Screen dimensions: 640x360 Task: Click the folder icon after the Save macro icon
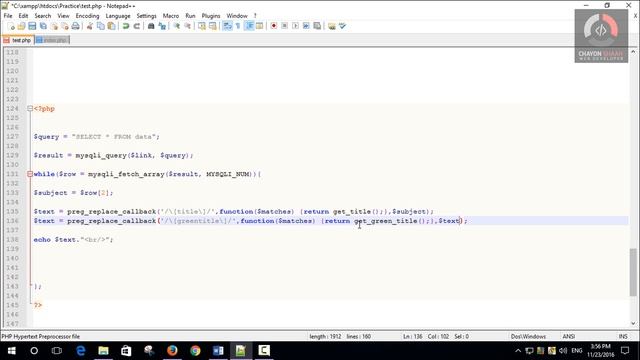pos(331,26)
